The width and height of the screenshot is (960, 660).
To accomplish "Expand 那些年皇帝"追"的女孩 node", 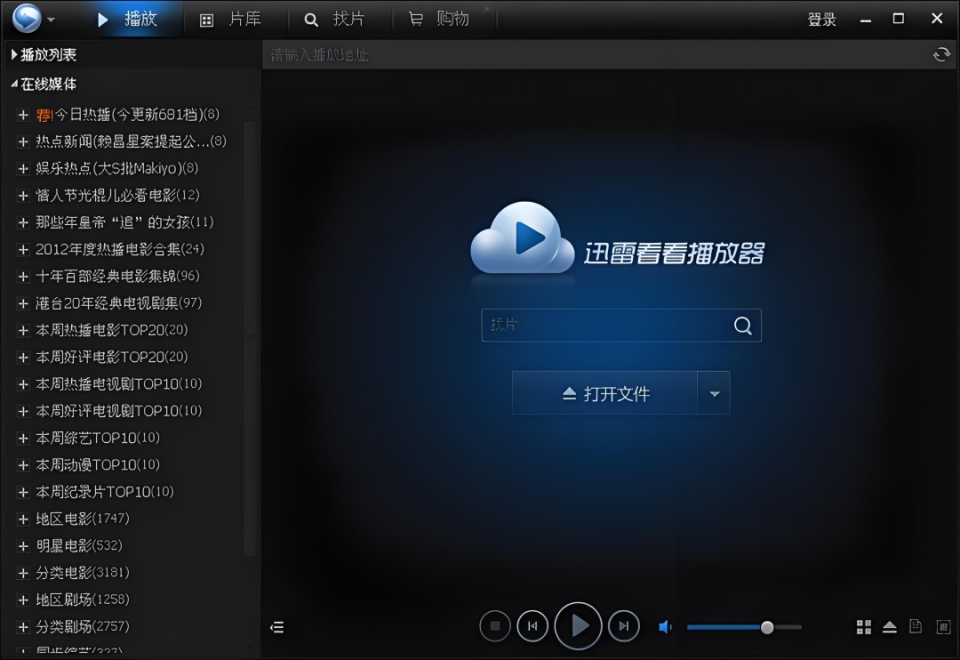I will pyautogui.click(x=23, y=222).
